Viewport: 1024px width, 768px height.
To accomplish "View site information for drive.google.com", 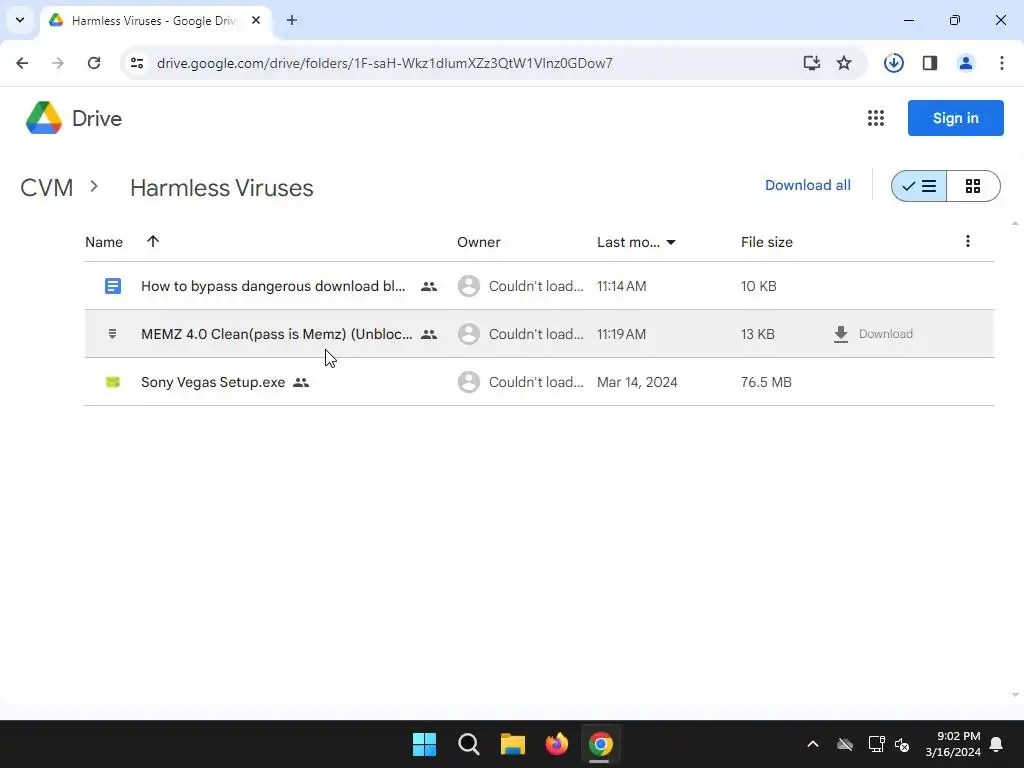I will [137, 63].
